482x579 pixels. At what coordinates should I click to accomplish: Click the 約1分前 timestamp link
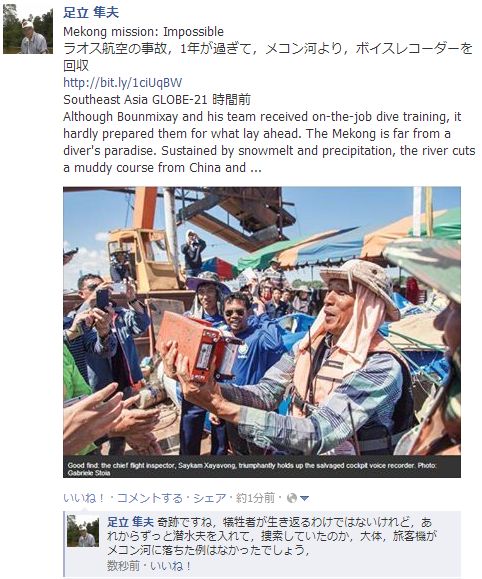[255, 498]
